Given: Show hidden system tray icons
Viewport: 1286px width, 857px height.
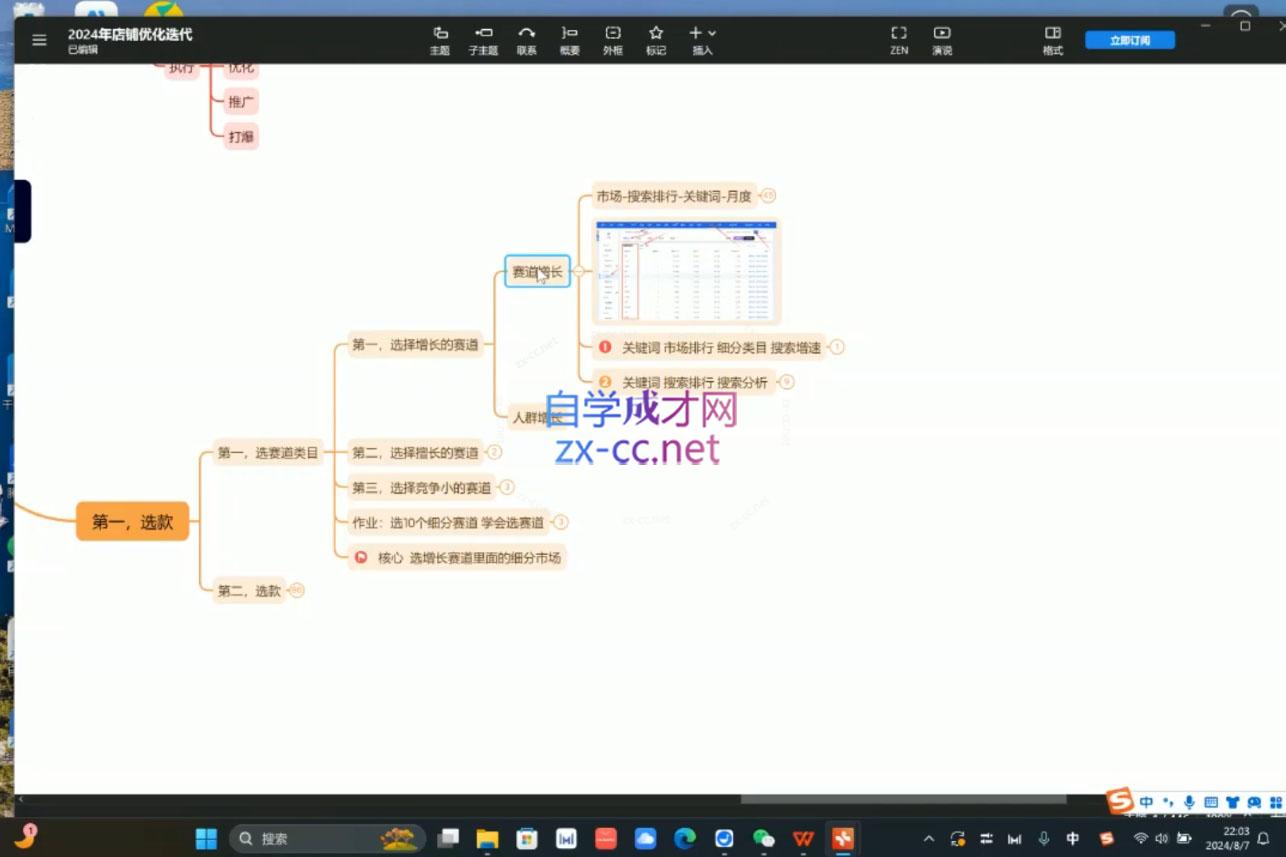Looking at the screenshot, I should [929, 839].
